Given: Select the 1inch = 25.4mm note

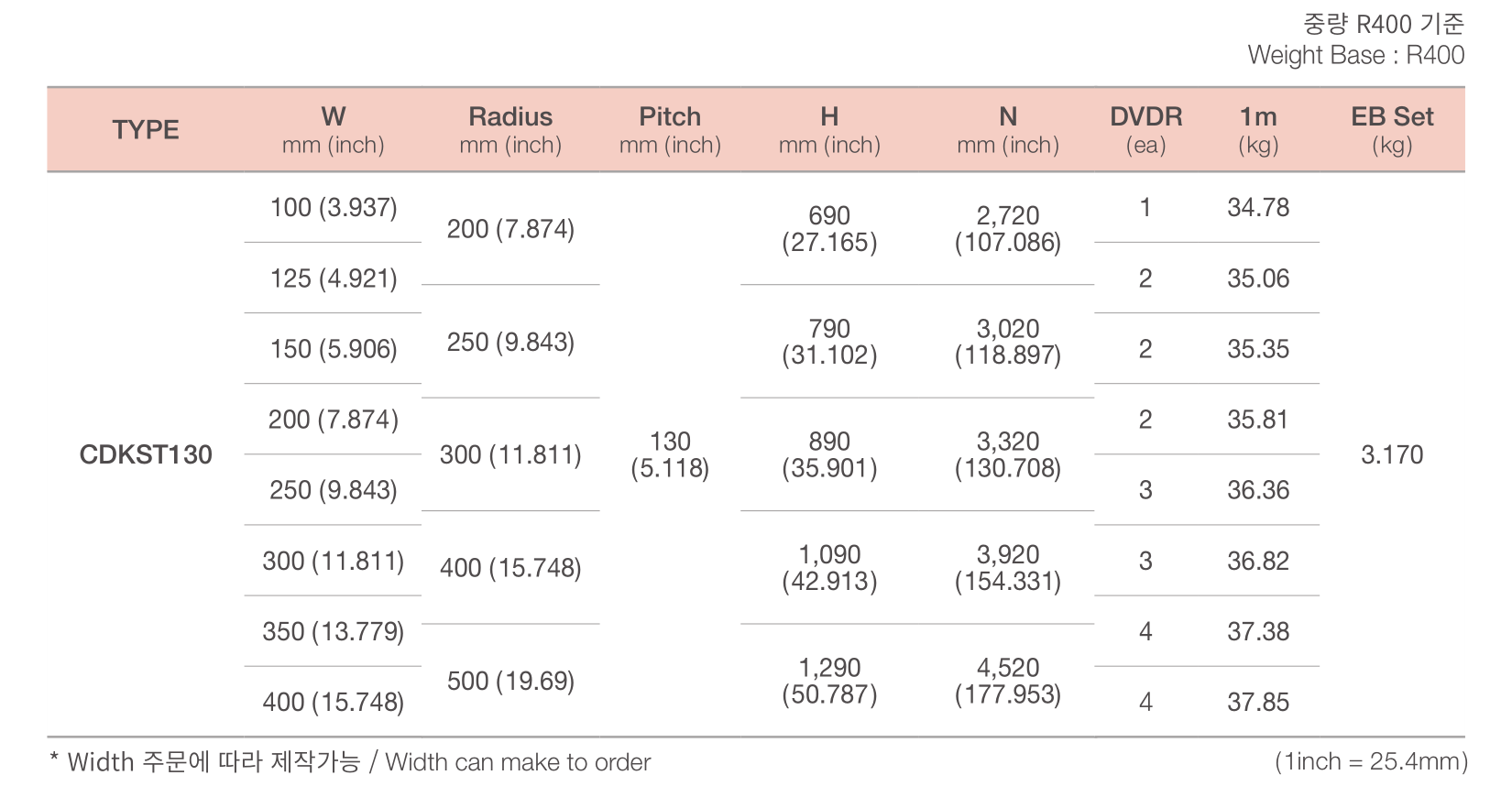Looking at the screenshot, I should [x=1371, y=762].
